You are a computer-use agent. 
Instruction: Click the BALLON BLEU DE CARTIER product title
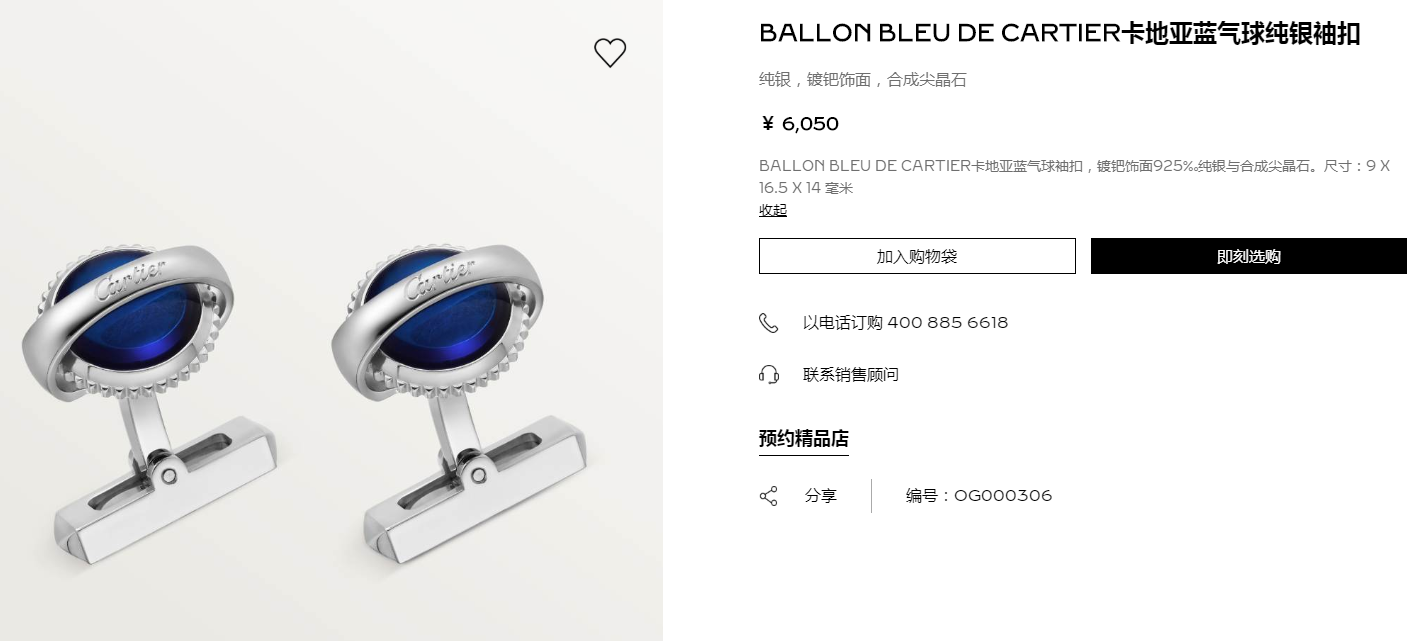pos(1060,33)
